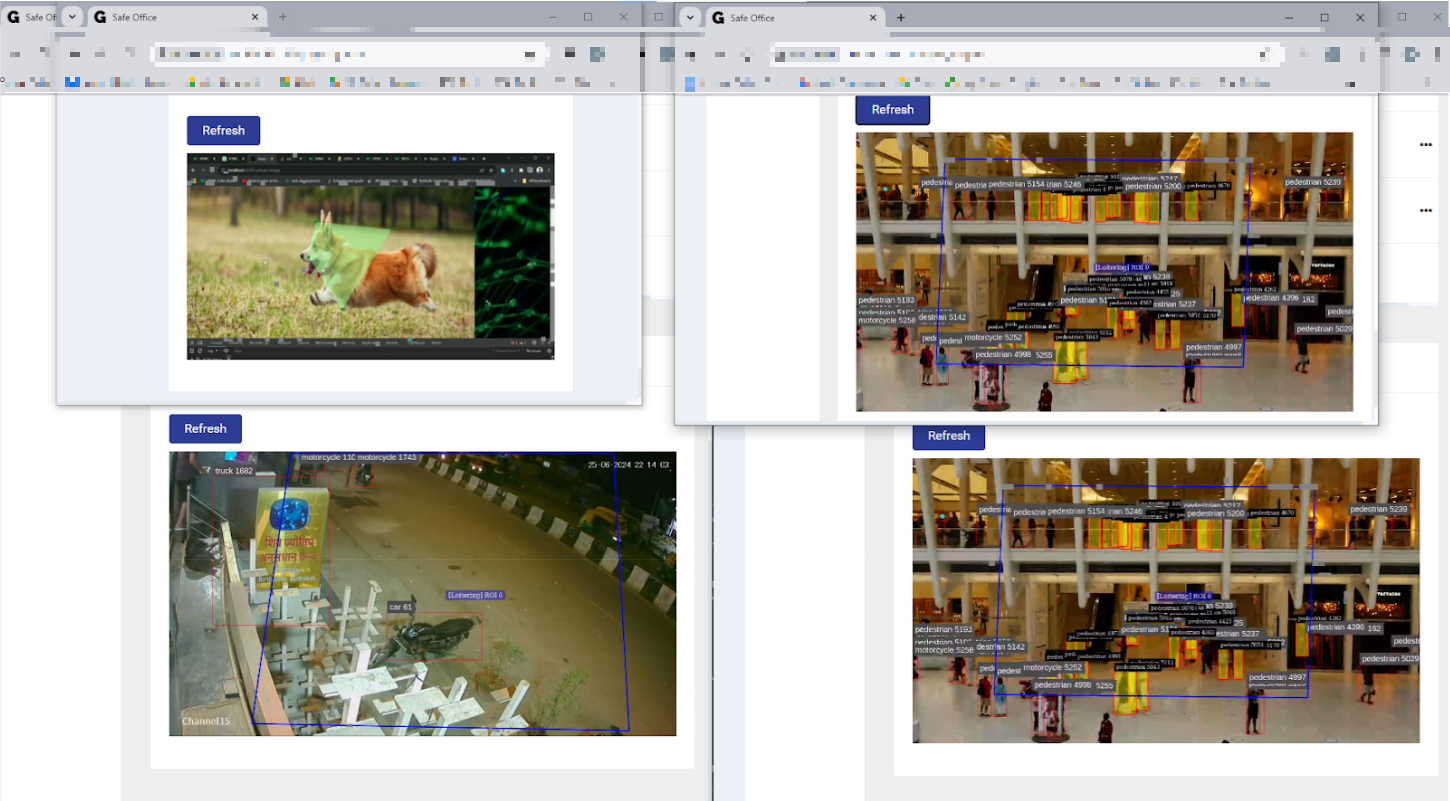Viewport: 1450px width, 801px height.
Task: Click the corgi segmentation image
Action: [370, 256]
